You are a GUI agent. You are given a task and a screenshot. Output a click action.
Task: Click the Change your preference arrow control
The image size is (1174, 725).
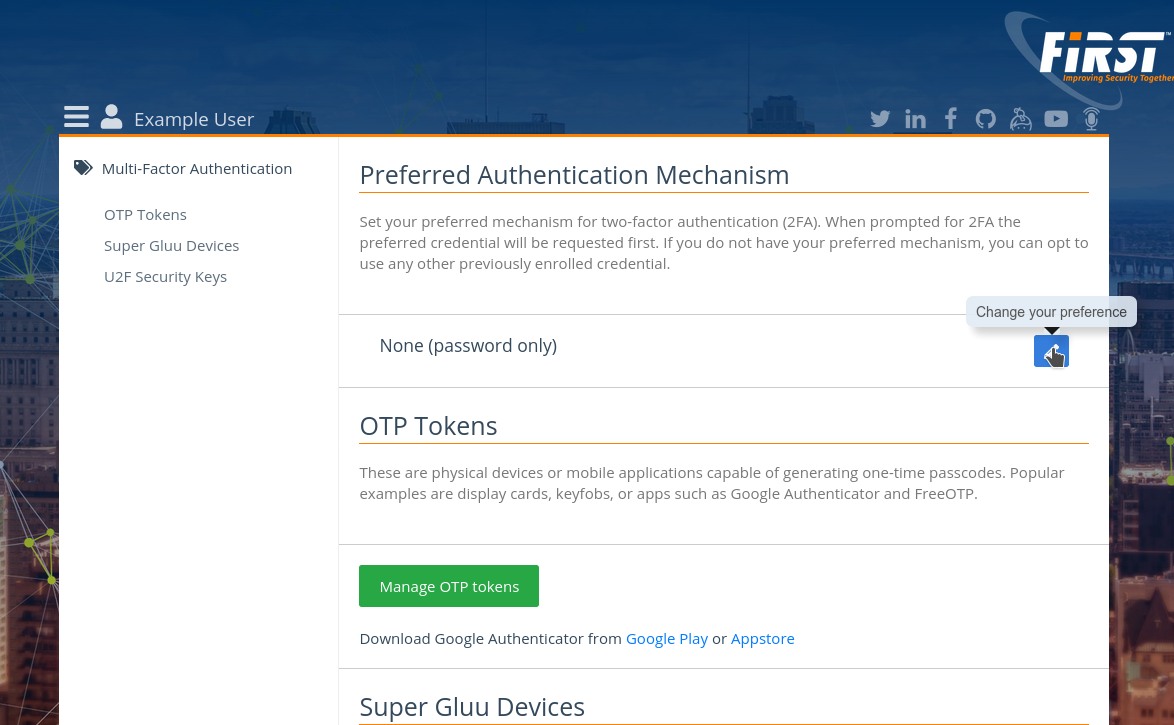click(1051, 351)
